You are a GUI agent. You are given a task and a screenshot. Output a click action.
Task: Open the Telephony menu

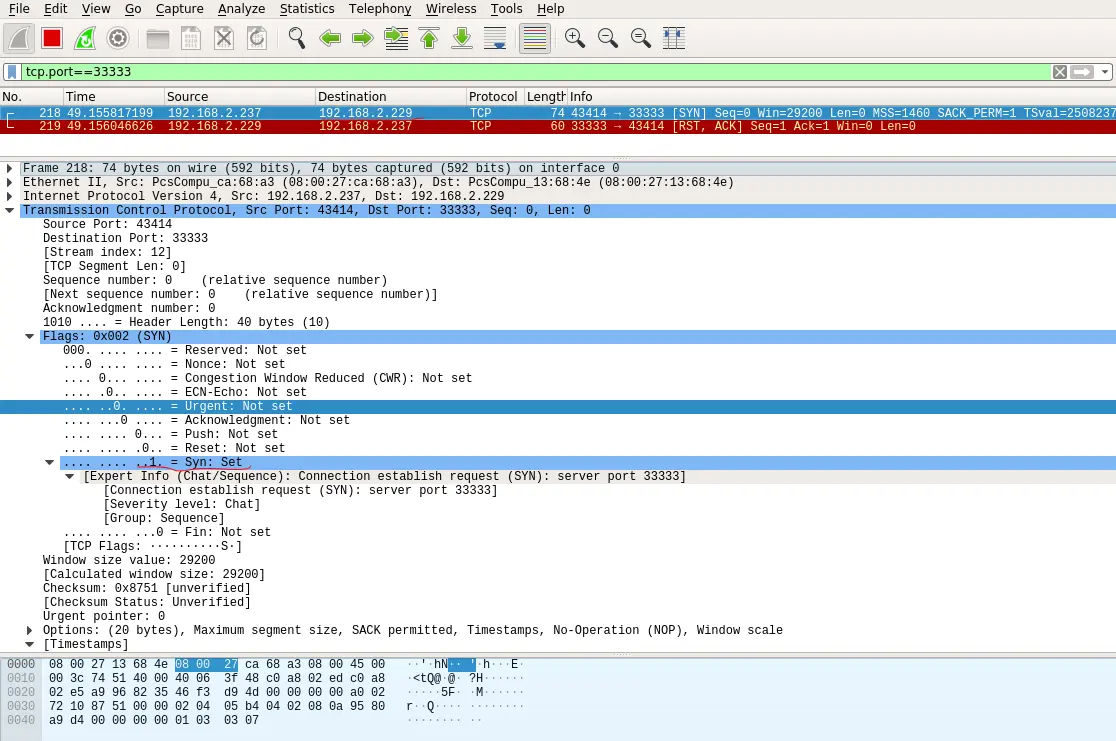(380, 9)
